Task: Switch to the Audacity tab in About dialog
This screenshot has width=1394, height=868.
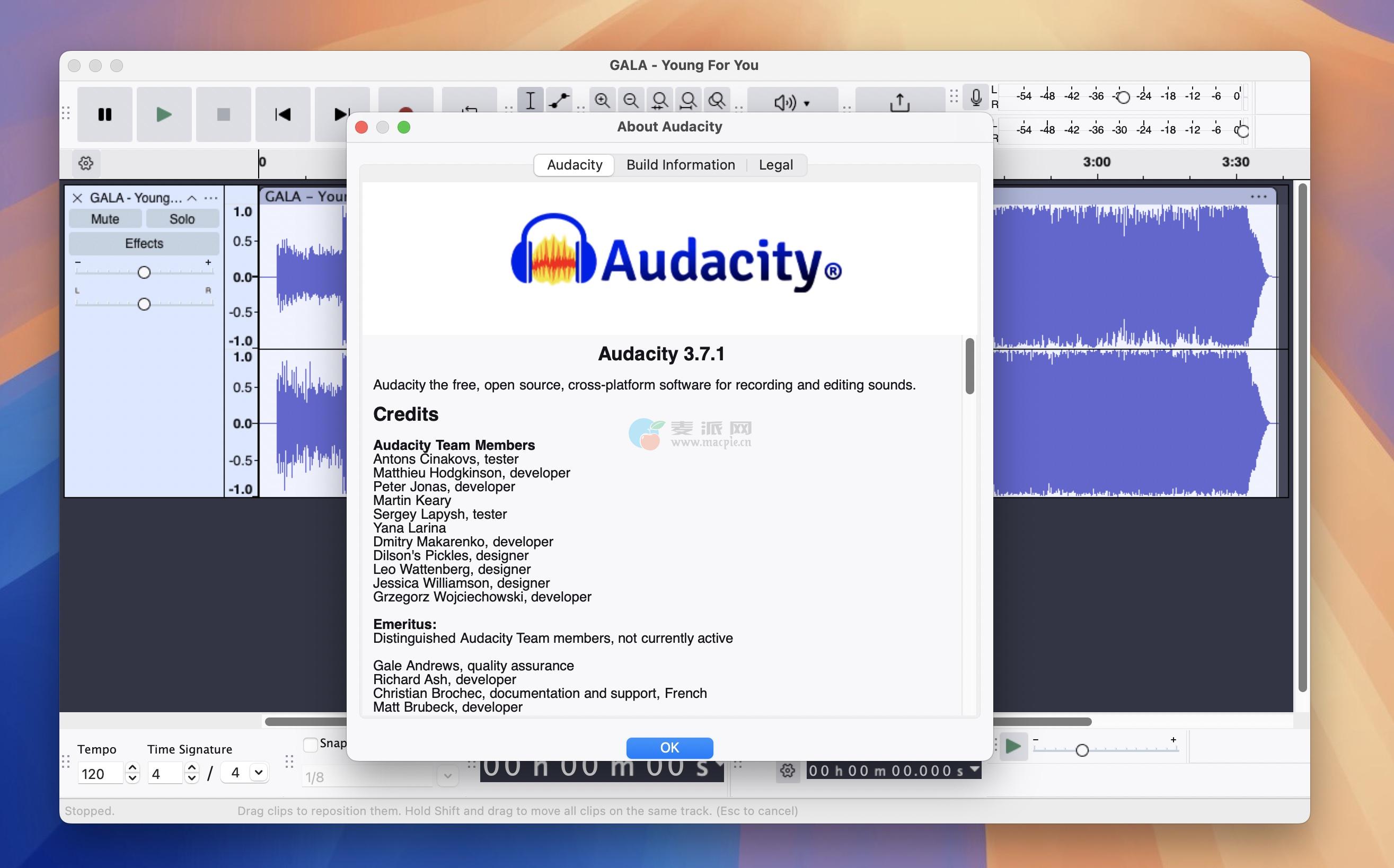Action: coord(574,165)
